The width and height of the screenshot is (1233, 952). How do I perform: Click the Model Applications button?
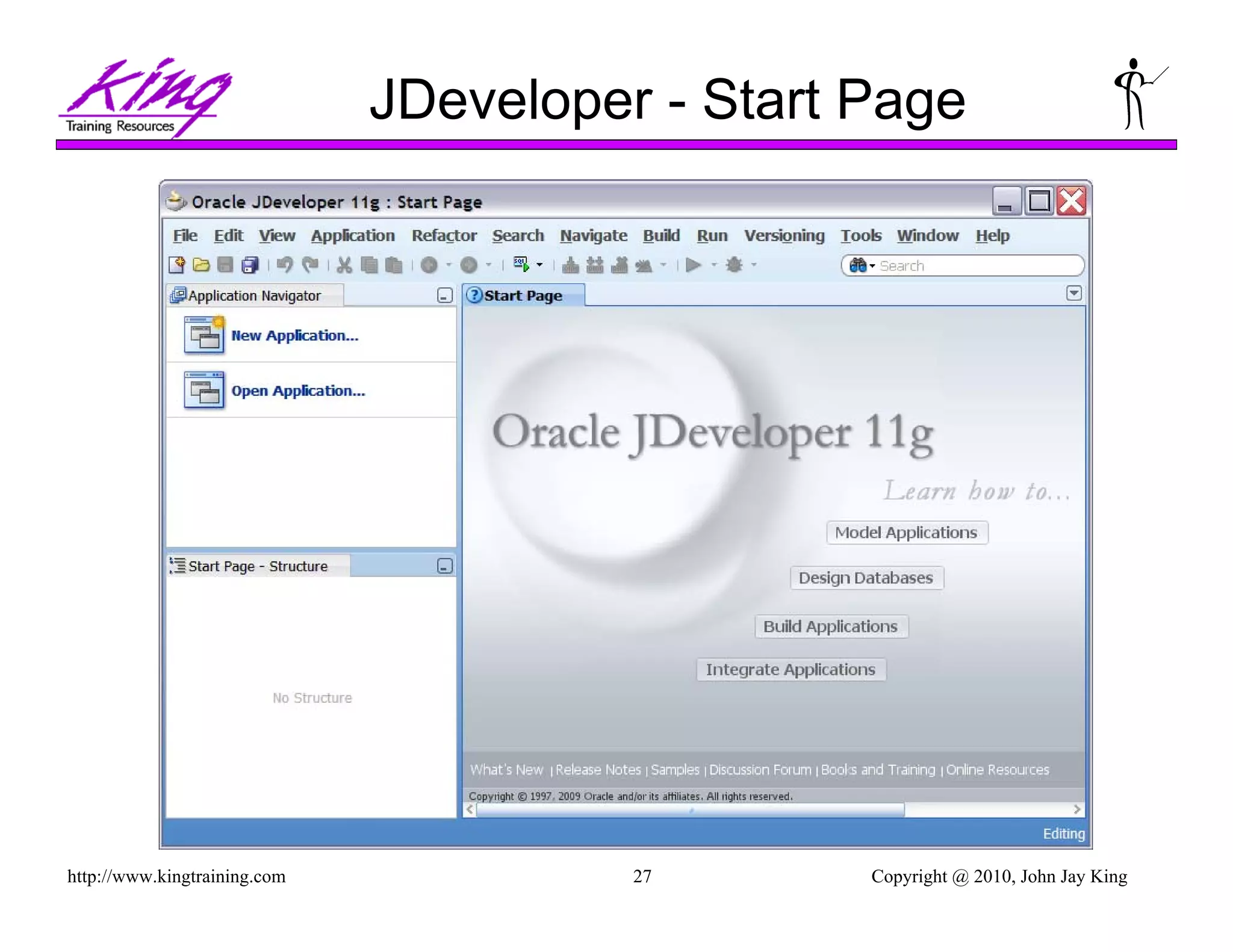[x=907, y=533]
